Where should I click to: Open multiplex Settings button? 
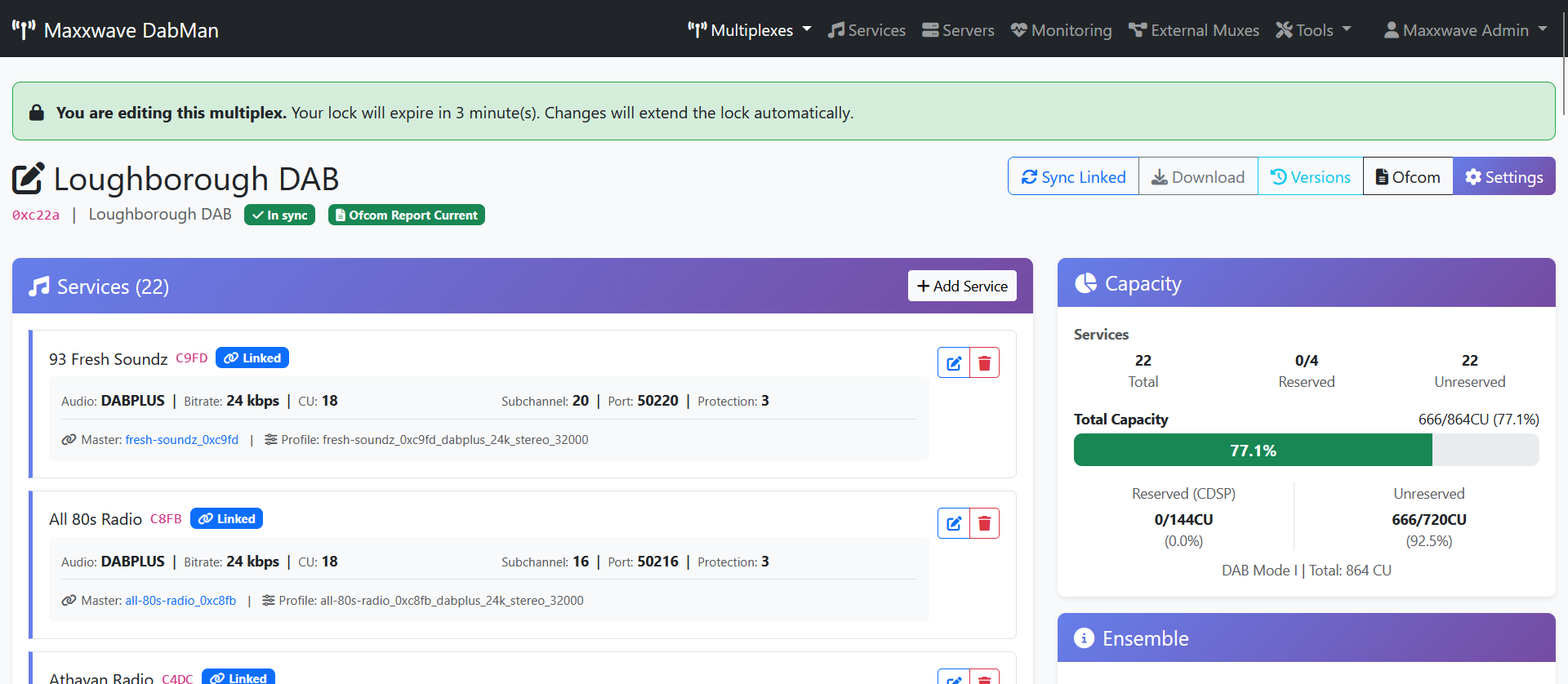point(1503,176)
